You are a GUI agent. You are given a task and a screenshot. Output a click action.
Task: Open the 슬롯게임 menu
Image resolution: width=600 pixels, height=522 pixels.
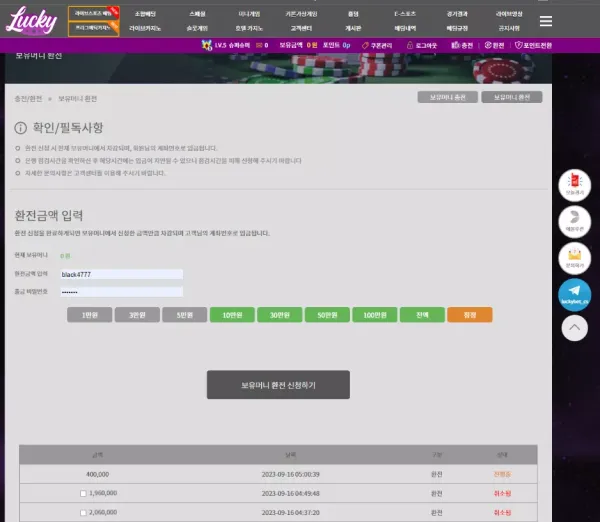pos(197,28)
